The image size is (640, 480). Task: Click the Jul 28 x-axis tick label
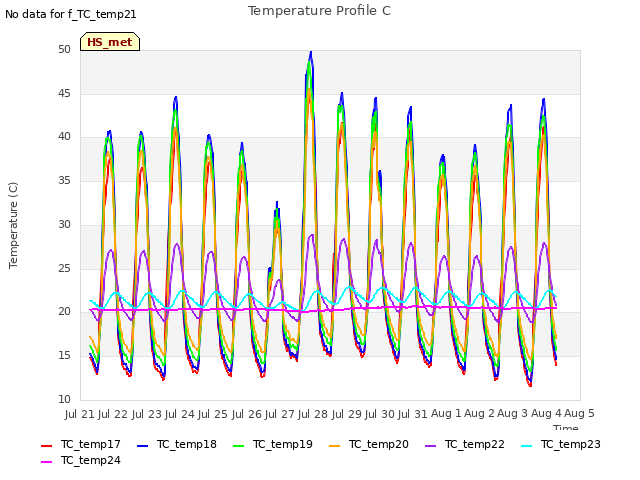coord(313,414)
